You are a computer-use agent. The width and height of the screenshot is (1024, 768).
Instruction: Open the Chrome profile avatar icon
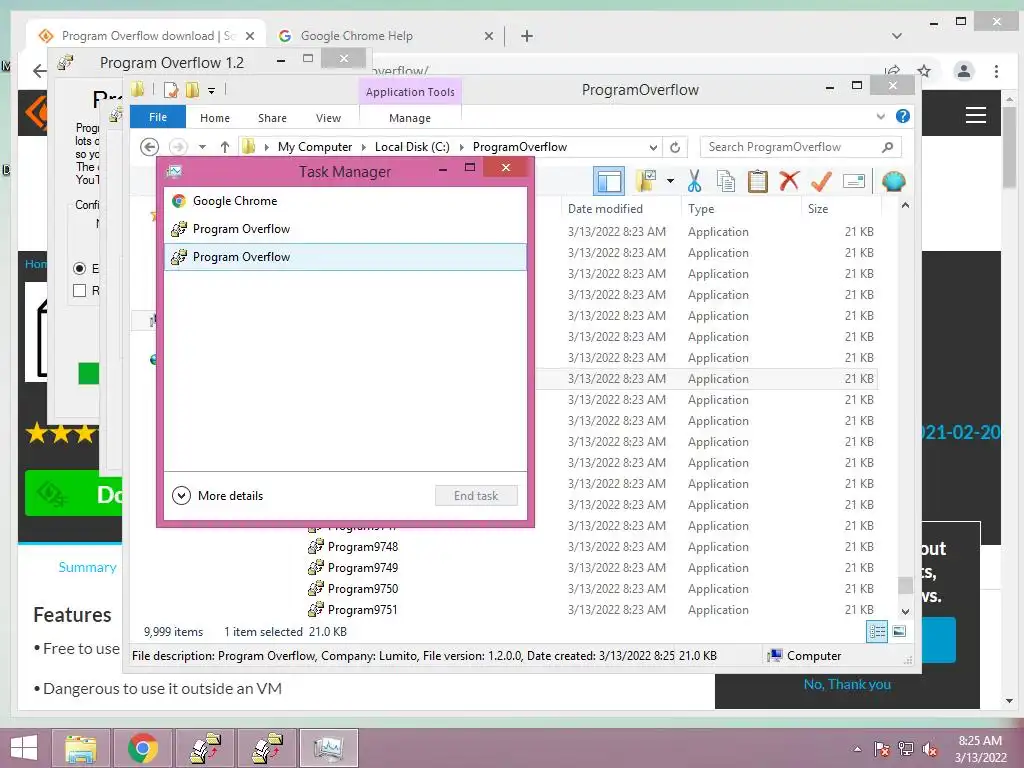point(963,71)
